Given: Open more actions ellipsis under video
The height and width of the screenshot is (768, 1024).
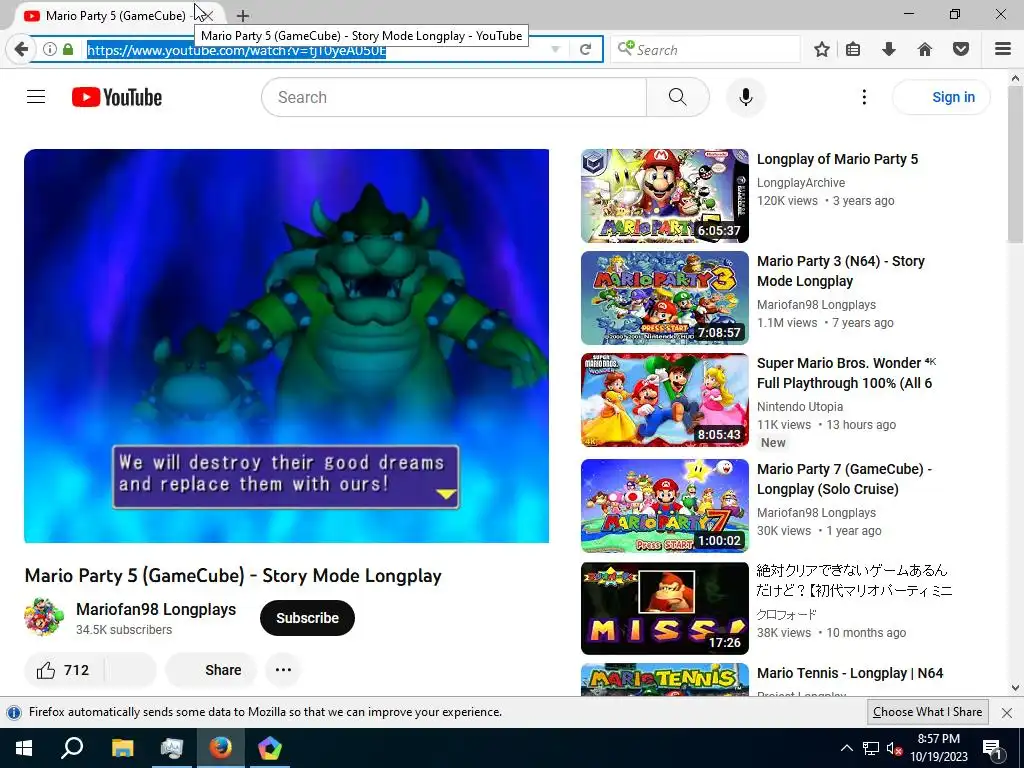Looking at the screenshot, I should pos(283,670).
